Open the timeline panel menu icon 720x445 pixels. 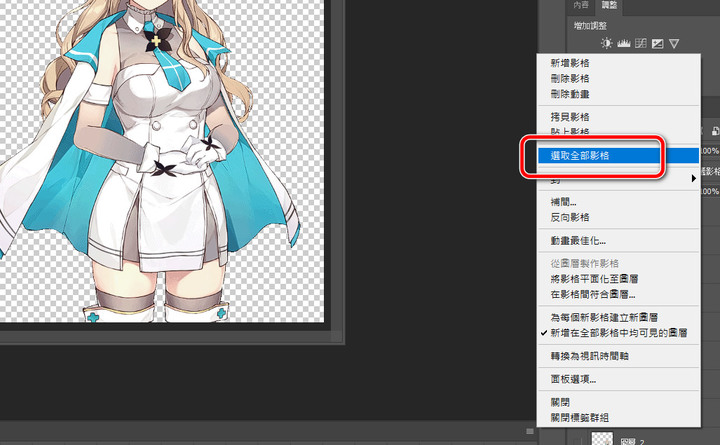click(x=529, y=431)
